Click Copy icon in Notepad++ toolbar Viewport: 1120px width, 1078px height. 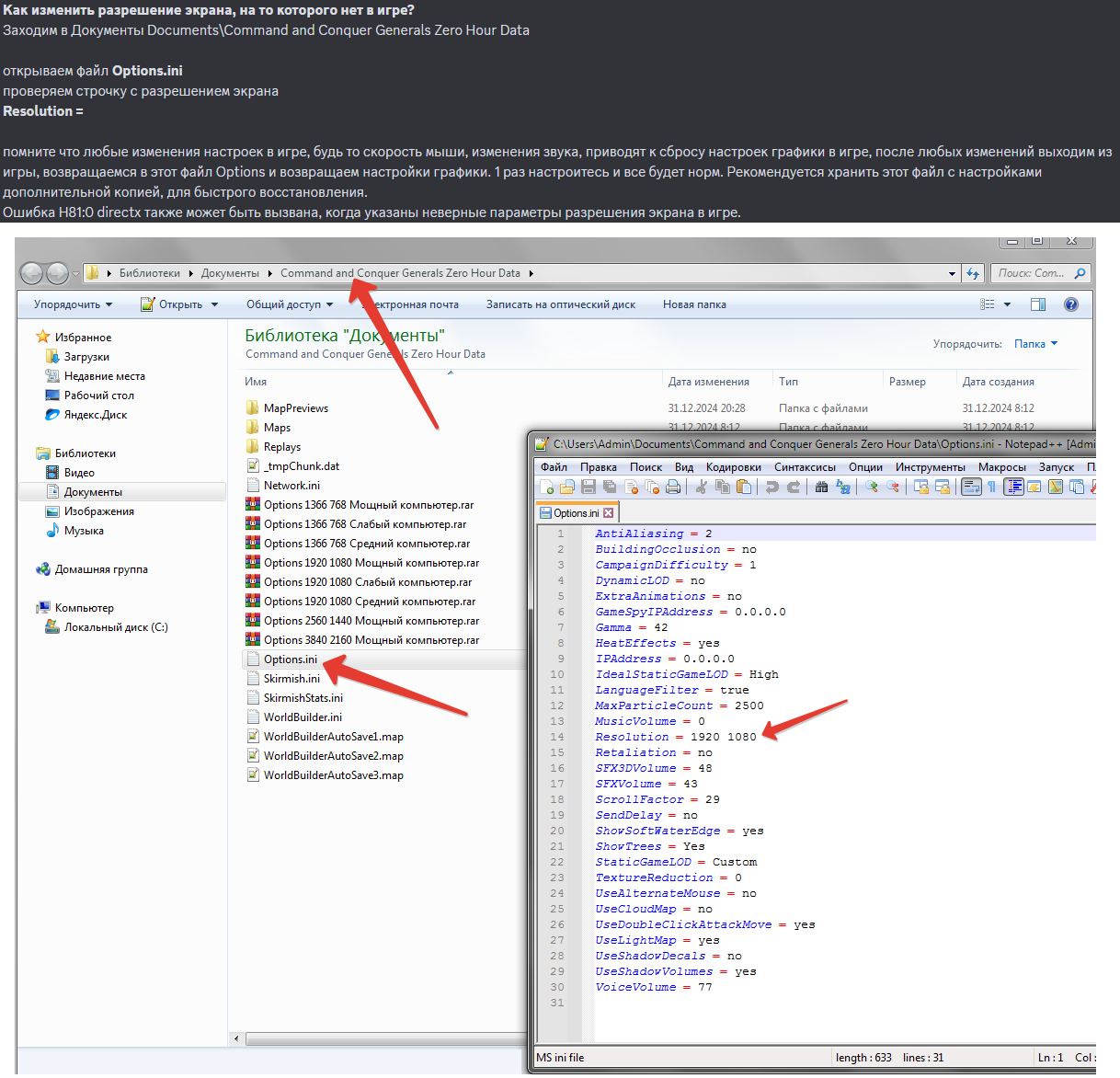coord(723,487)
